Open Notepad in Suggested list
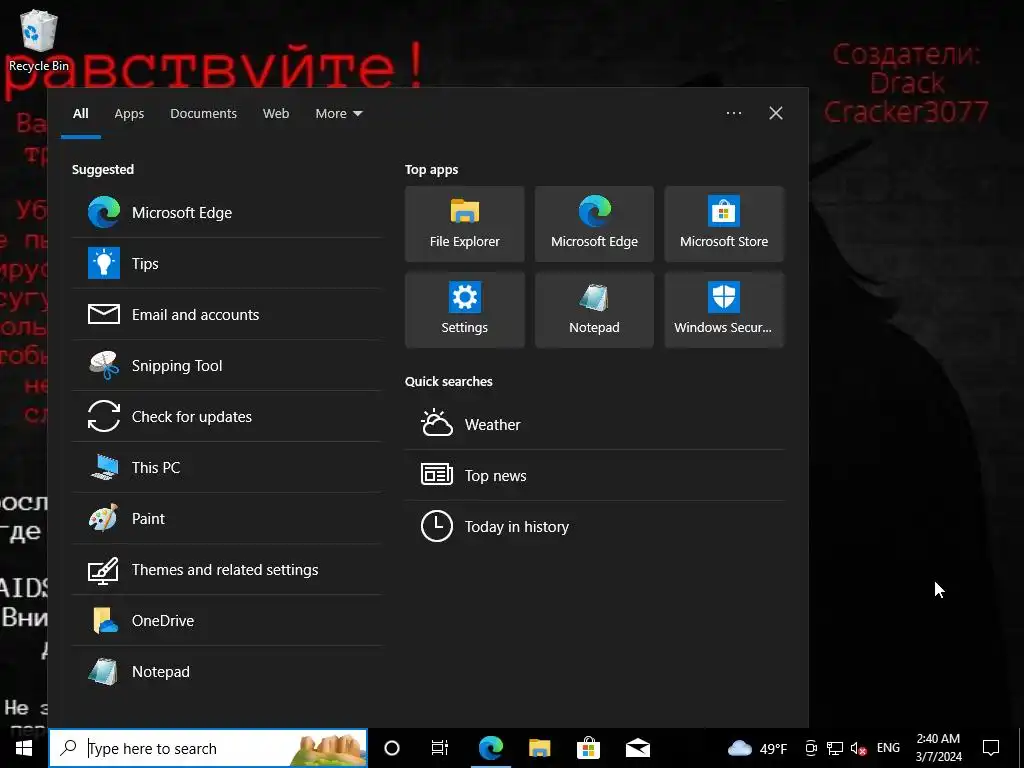This screenshot has height=768, width=1024. (x=226, y=671)
